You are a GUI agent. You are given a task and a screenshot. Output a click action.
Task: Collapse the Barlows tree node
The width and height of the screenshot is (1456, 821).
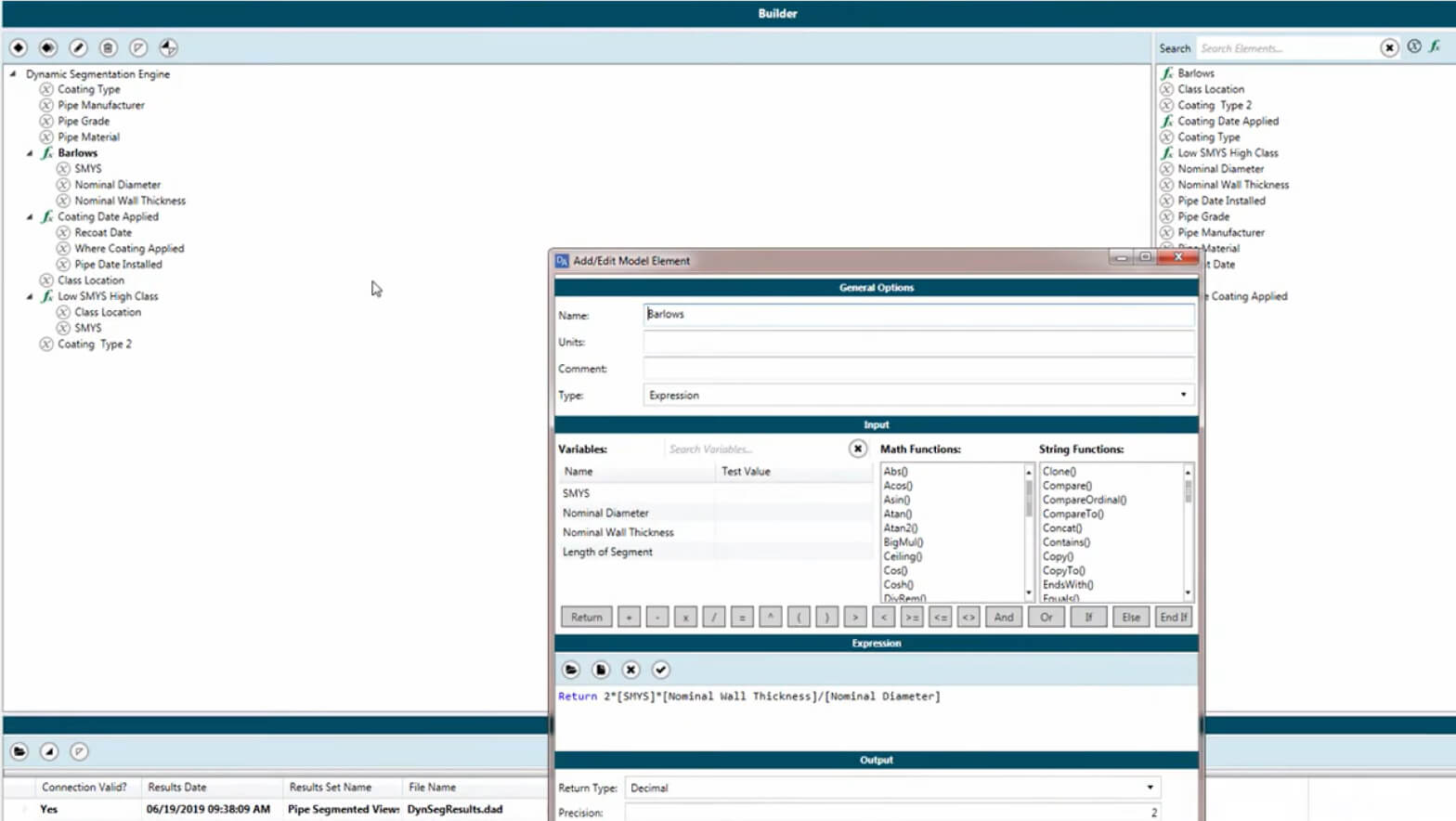point(30,153)
